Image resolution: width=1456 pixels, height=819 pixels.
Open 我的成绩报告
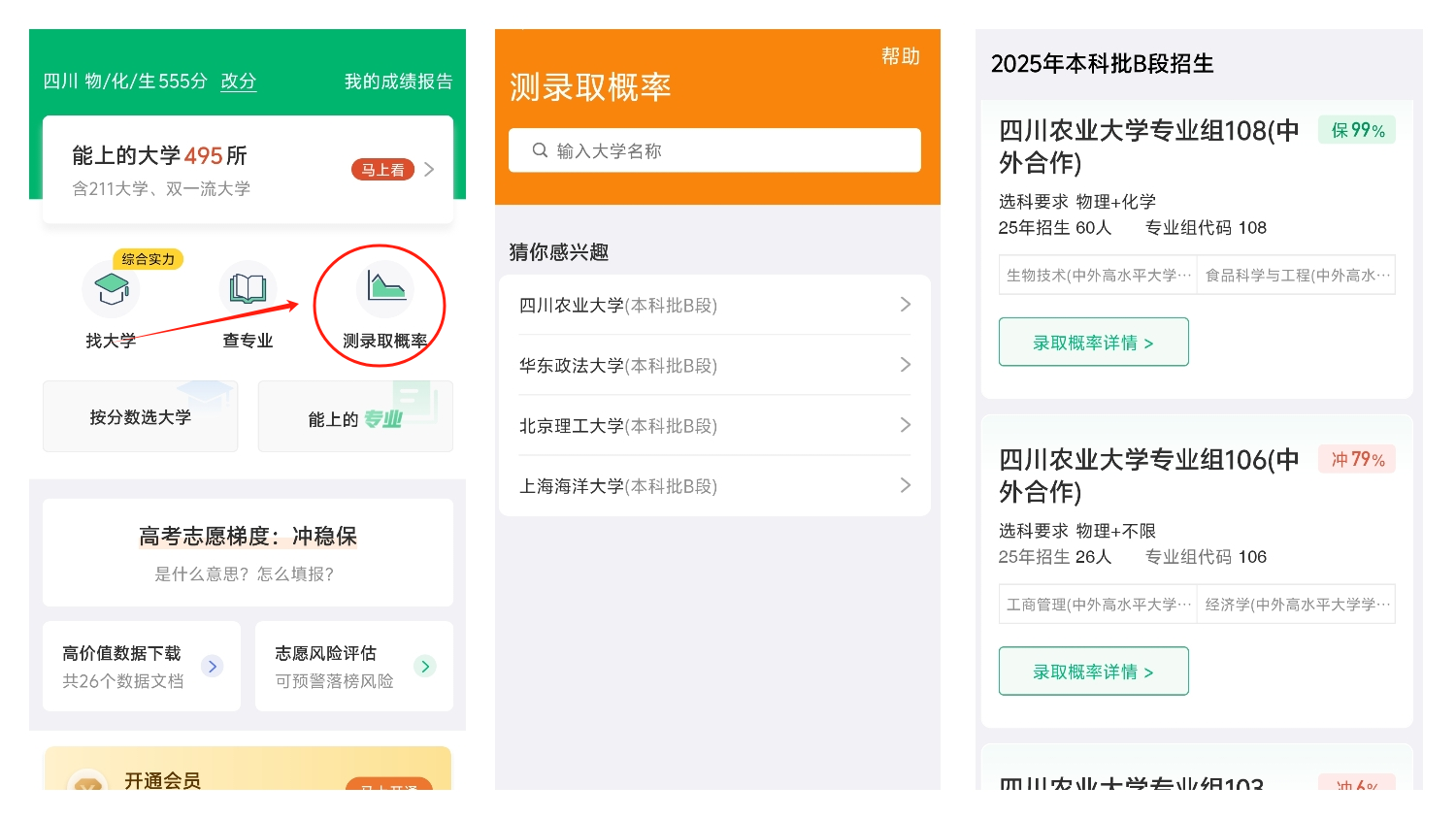[398, 82]
